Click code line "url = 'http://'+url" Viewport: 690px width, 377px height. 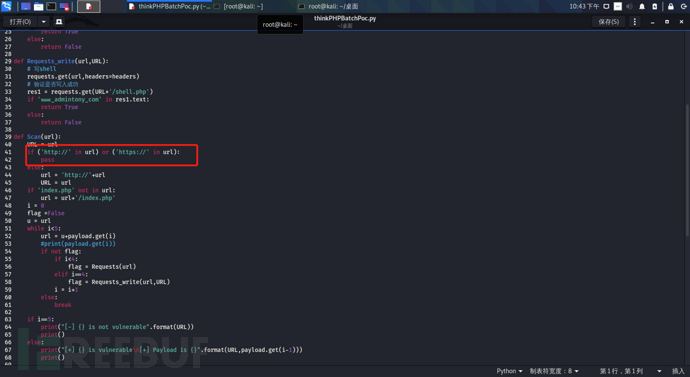pyautogui.click(x=73, y=175)
